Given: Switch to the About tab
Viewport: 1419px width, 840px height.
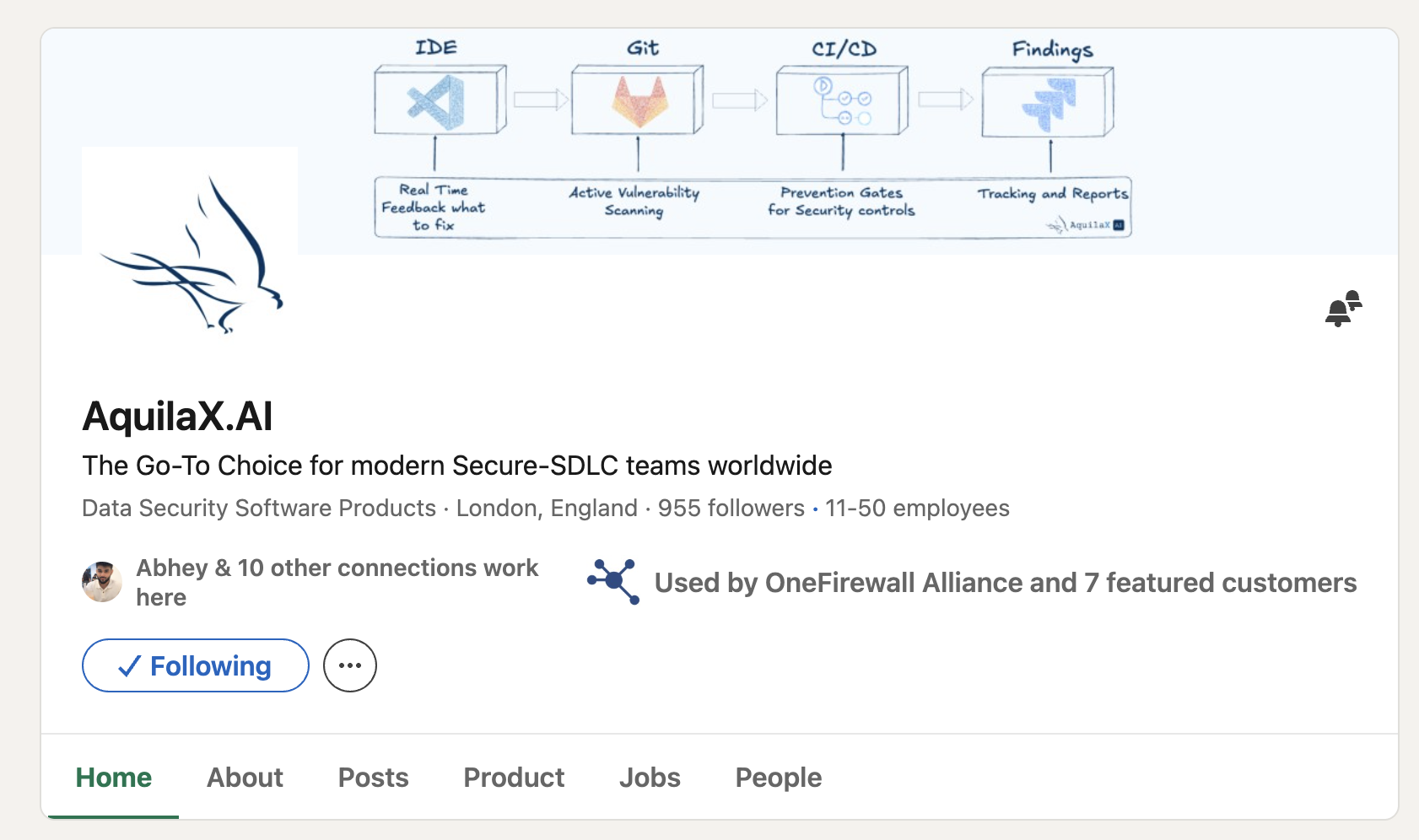Looking at the screenshot, I should pos(245,777).
